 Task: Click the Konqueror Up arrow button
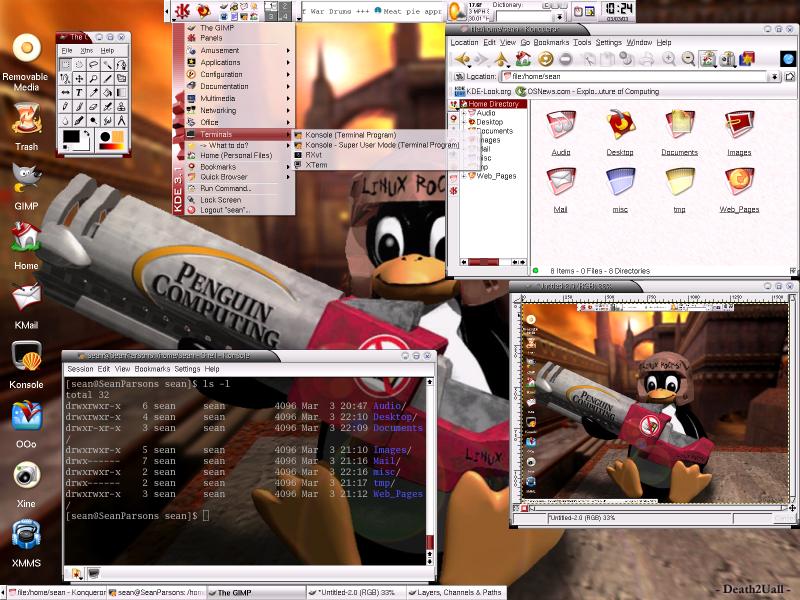click(x=502, y=59)
